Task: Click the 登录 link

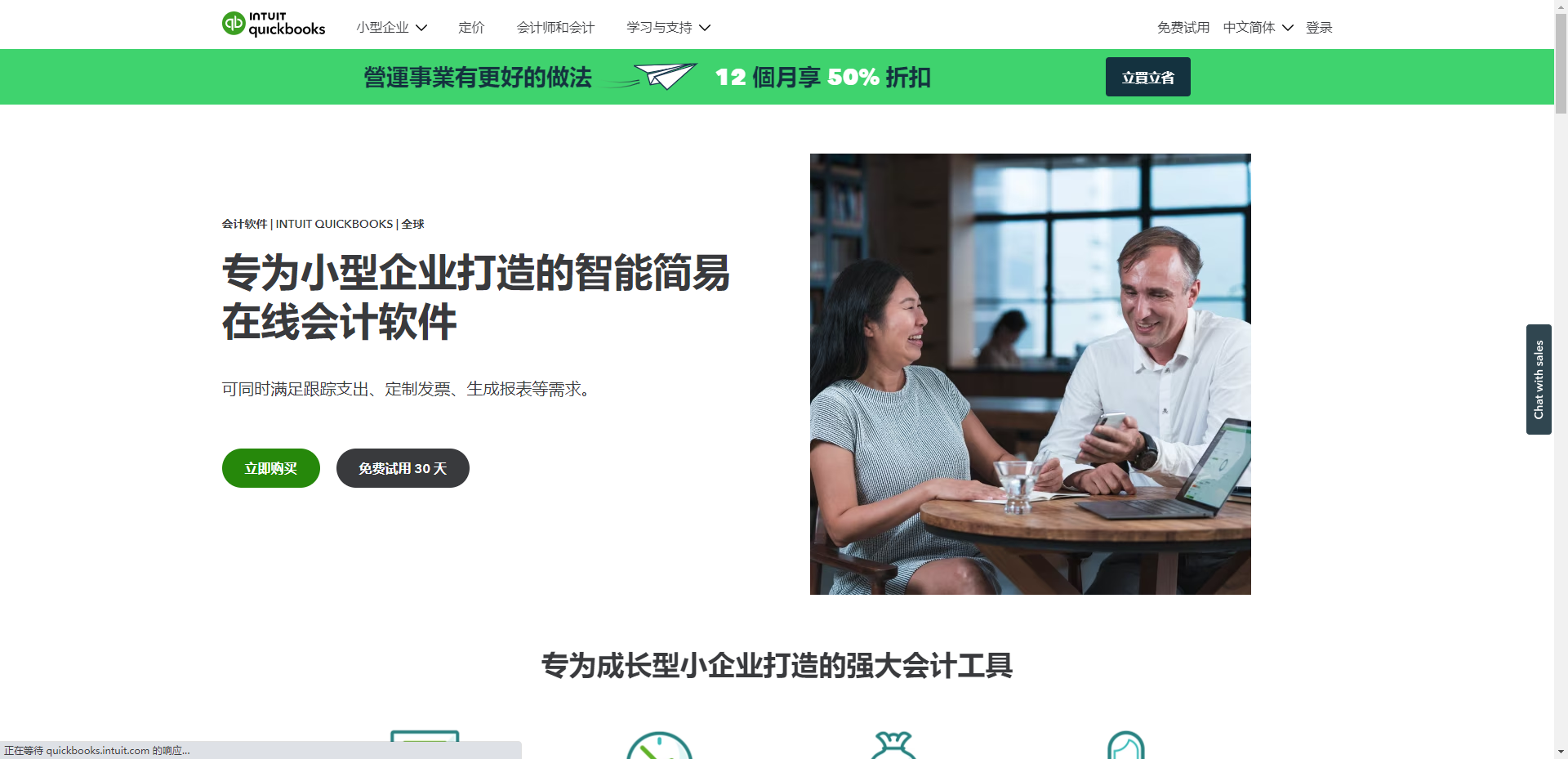Action: point(1319,27)
